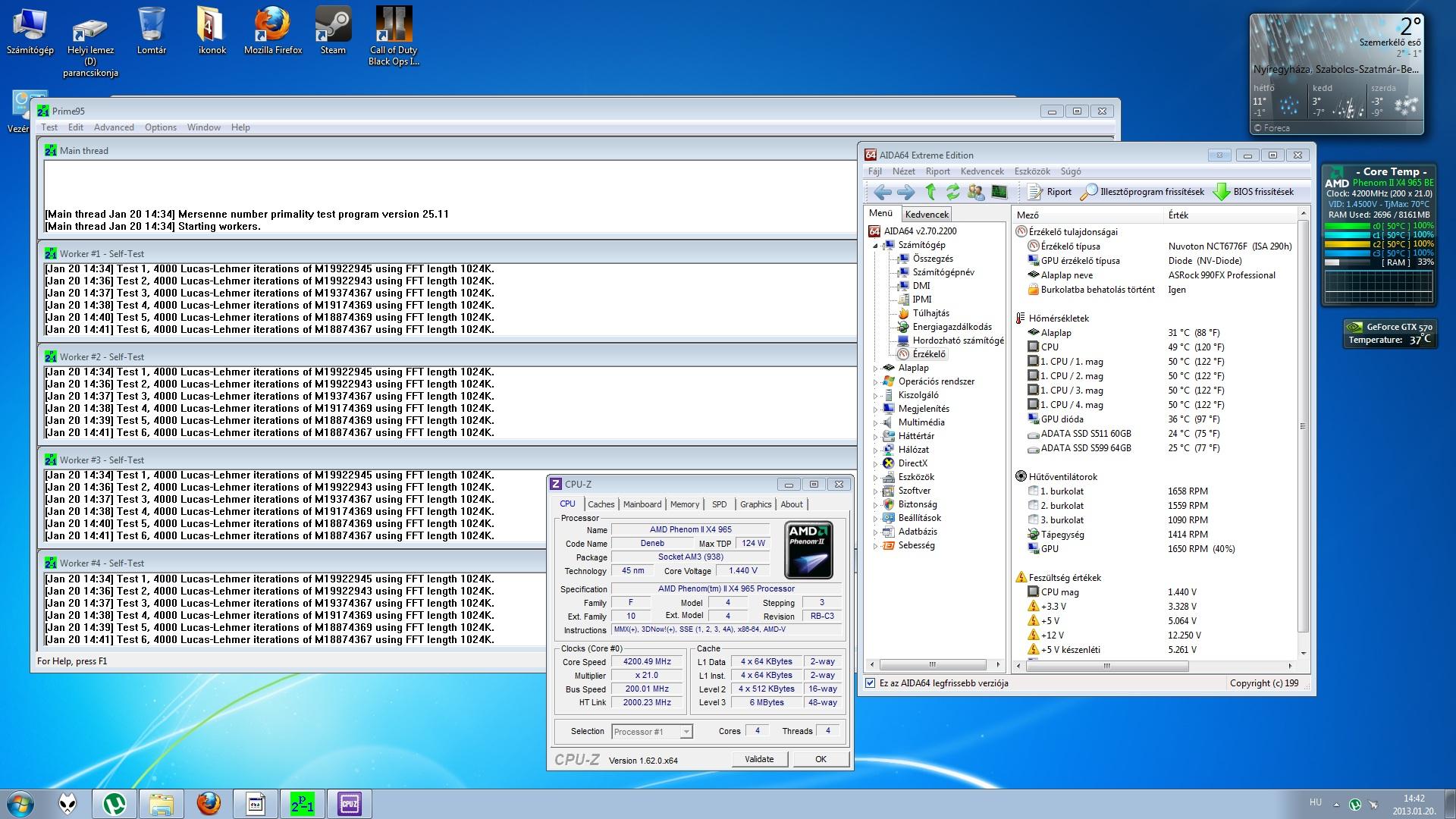Select Összegzés in AIDA64 tree
This screenshot has height=819, width=1456.
pos(933,259)
